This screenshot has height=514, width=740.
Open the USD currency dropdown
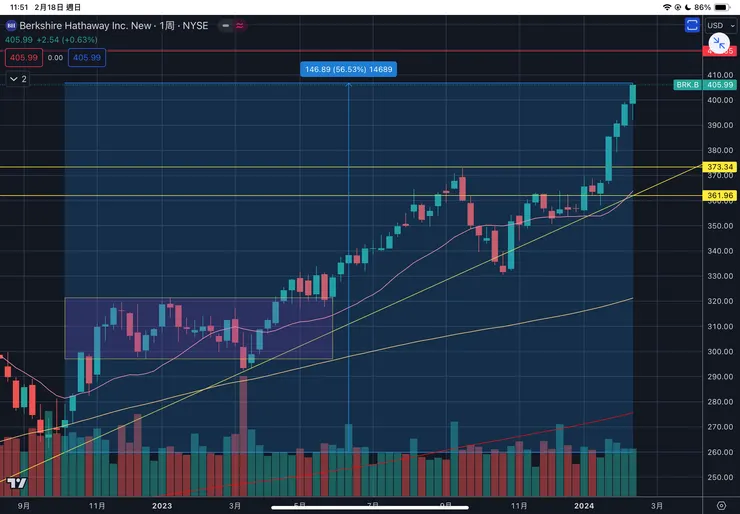tap(718, 25)
